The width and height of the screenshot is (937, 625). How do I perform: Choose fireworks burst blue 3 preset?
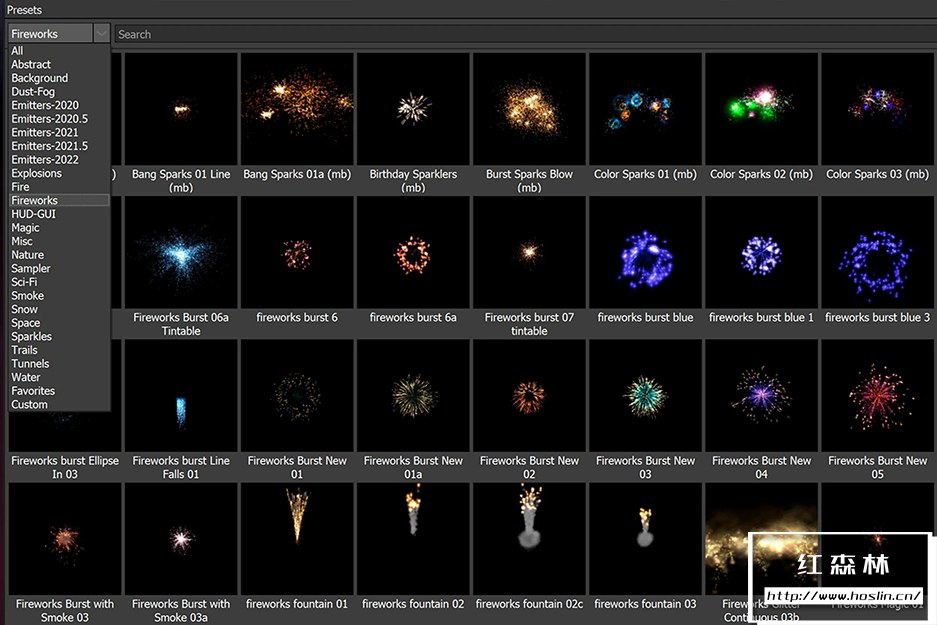[877, 252]
